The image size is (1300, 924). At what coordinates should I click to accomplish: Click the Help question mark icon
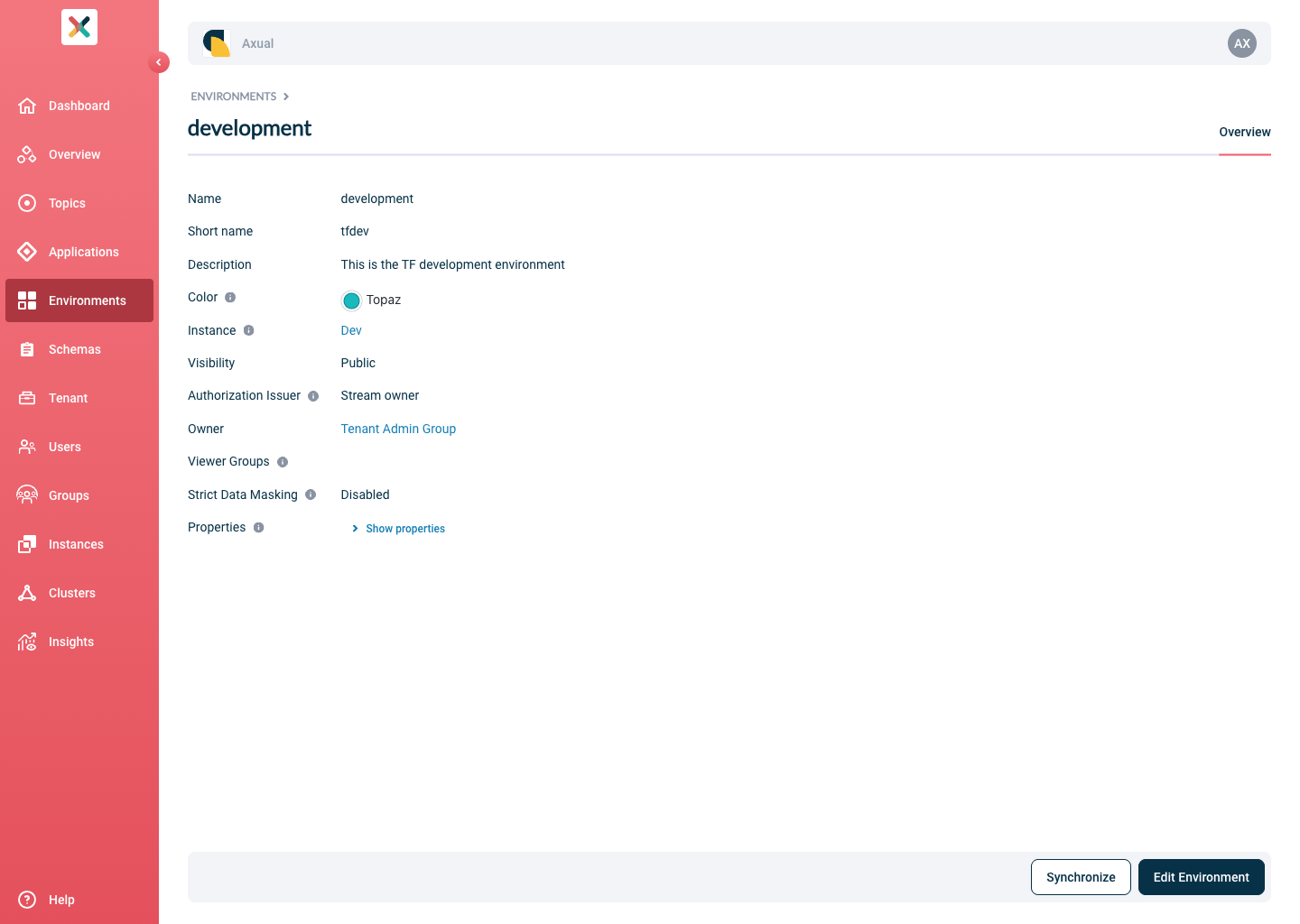[27, 900]
